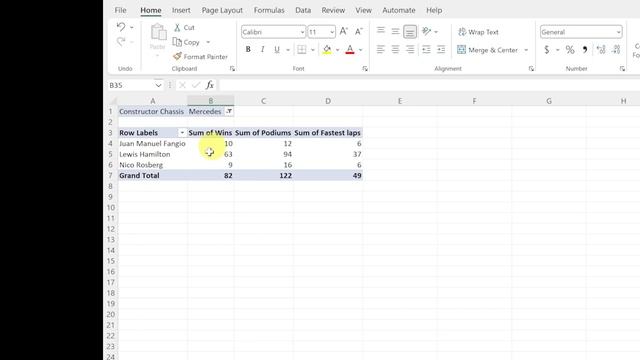Viewport: 640px width, 360px height.
Task: Open Row Labels filter dropdown
Action: tap(182, 133)
